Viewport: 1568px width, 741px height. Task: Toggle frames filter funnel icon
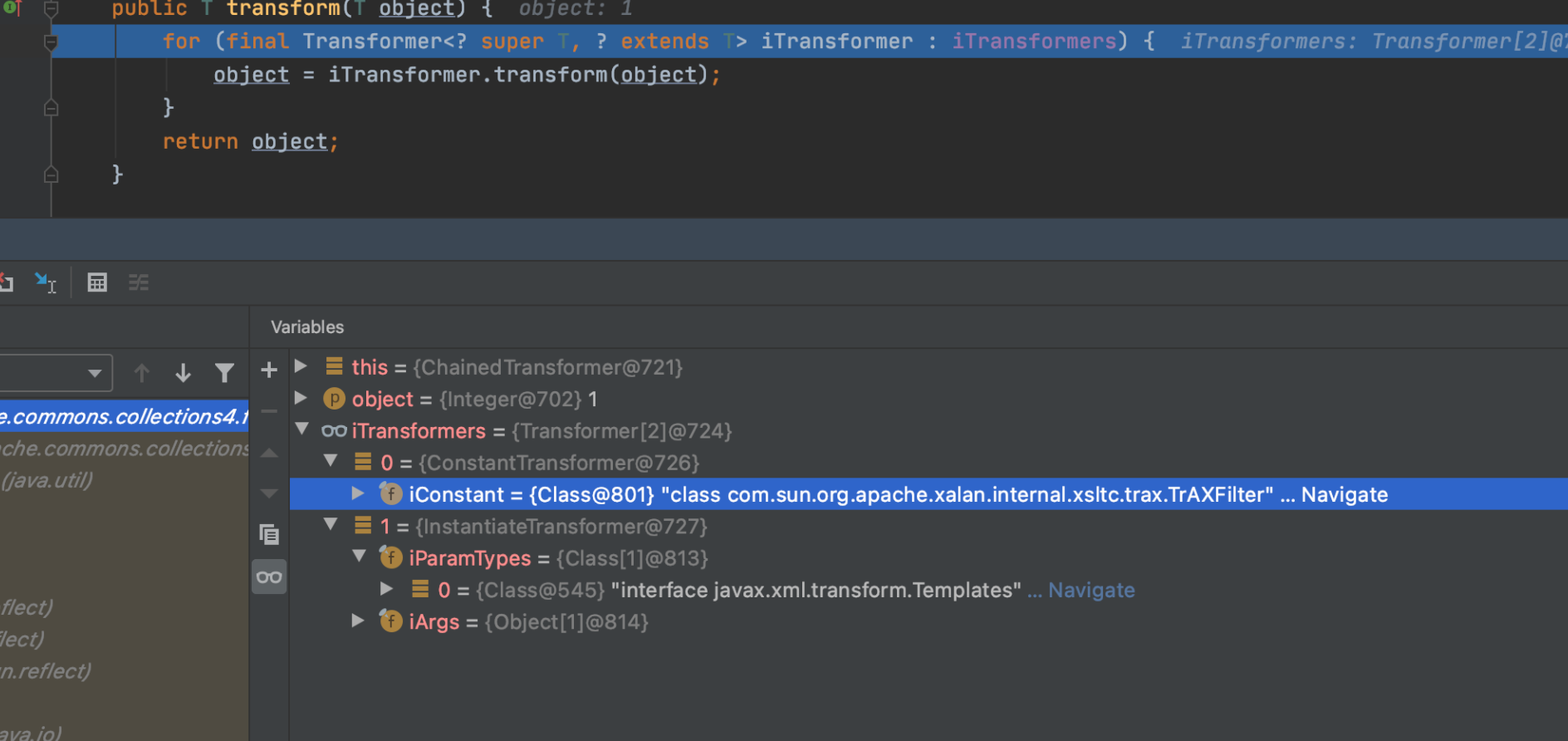click(224, 373)
